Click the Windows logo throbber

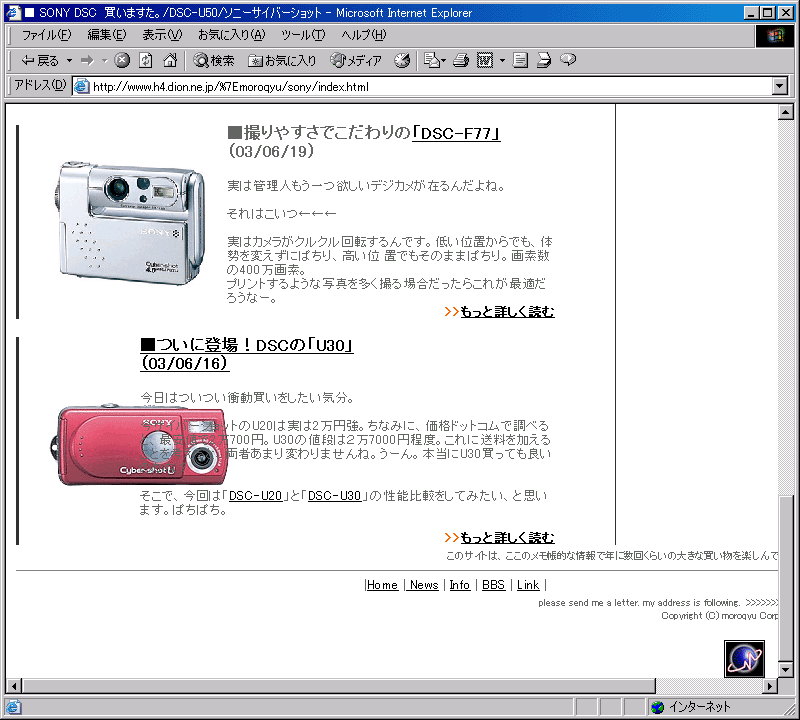click(774, 35)
